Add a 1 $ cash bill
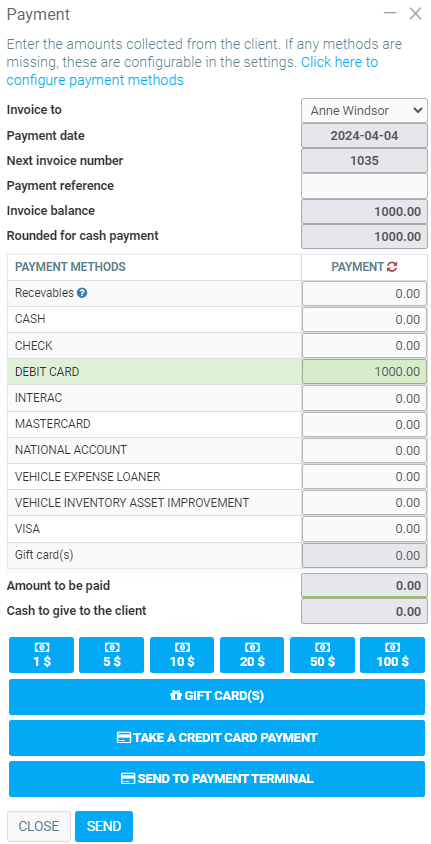This screenshot has height=844, width=431. [41, 655]
